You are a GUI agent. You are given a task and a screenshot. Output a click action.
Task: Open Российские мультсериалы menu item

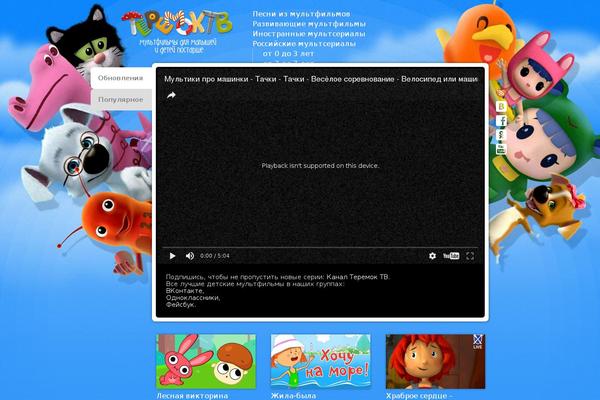tap(304, 44)
